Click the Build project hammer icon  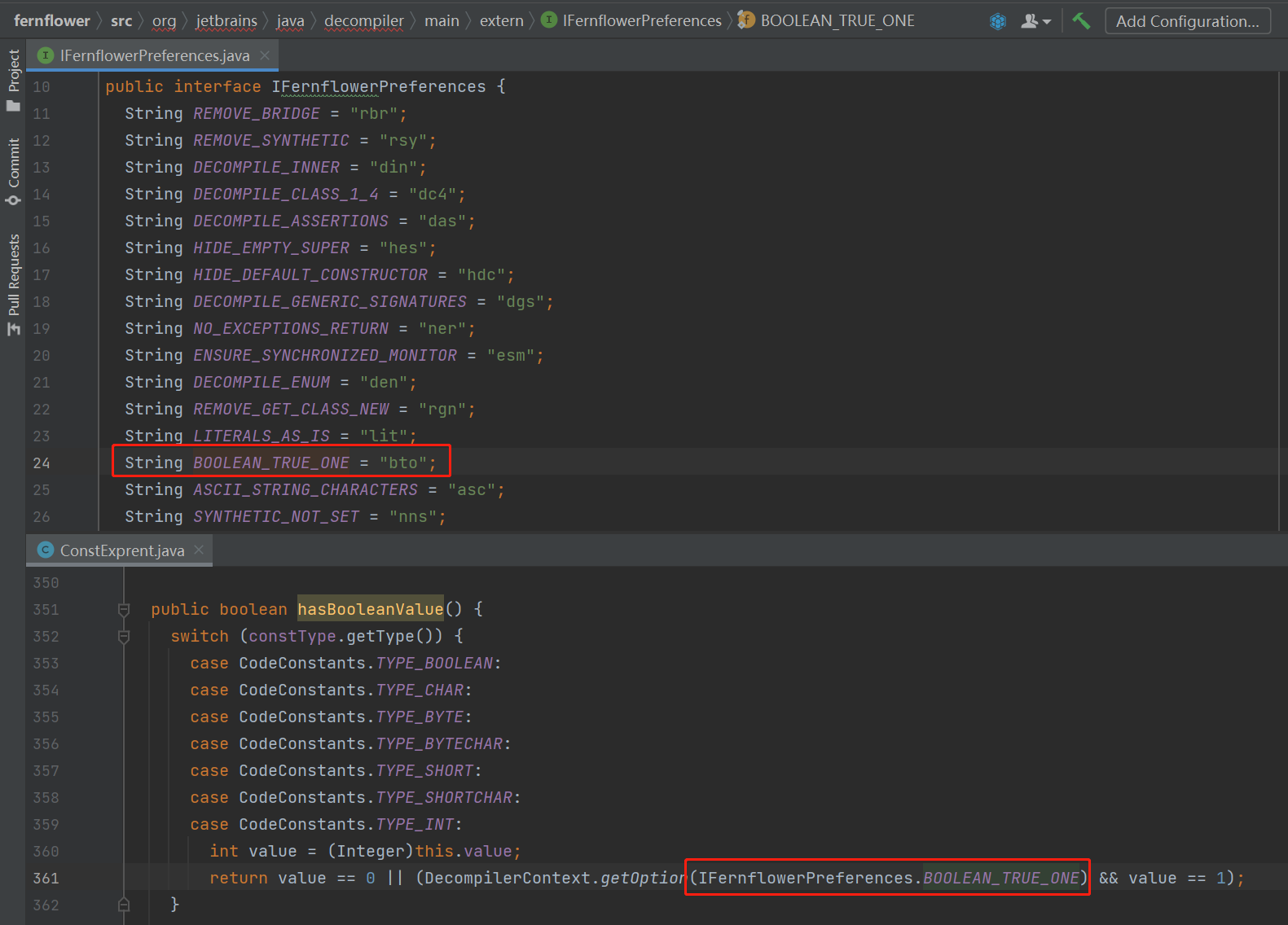click(1081, 21)
